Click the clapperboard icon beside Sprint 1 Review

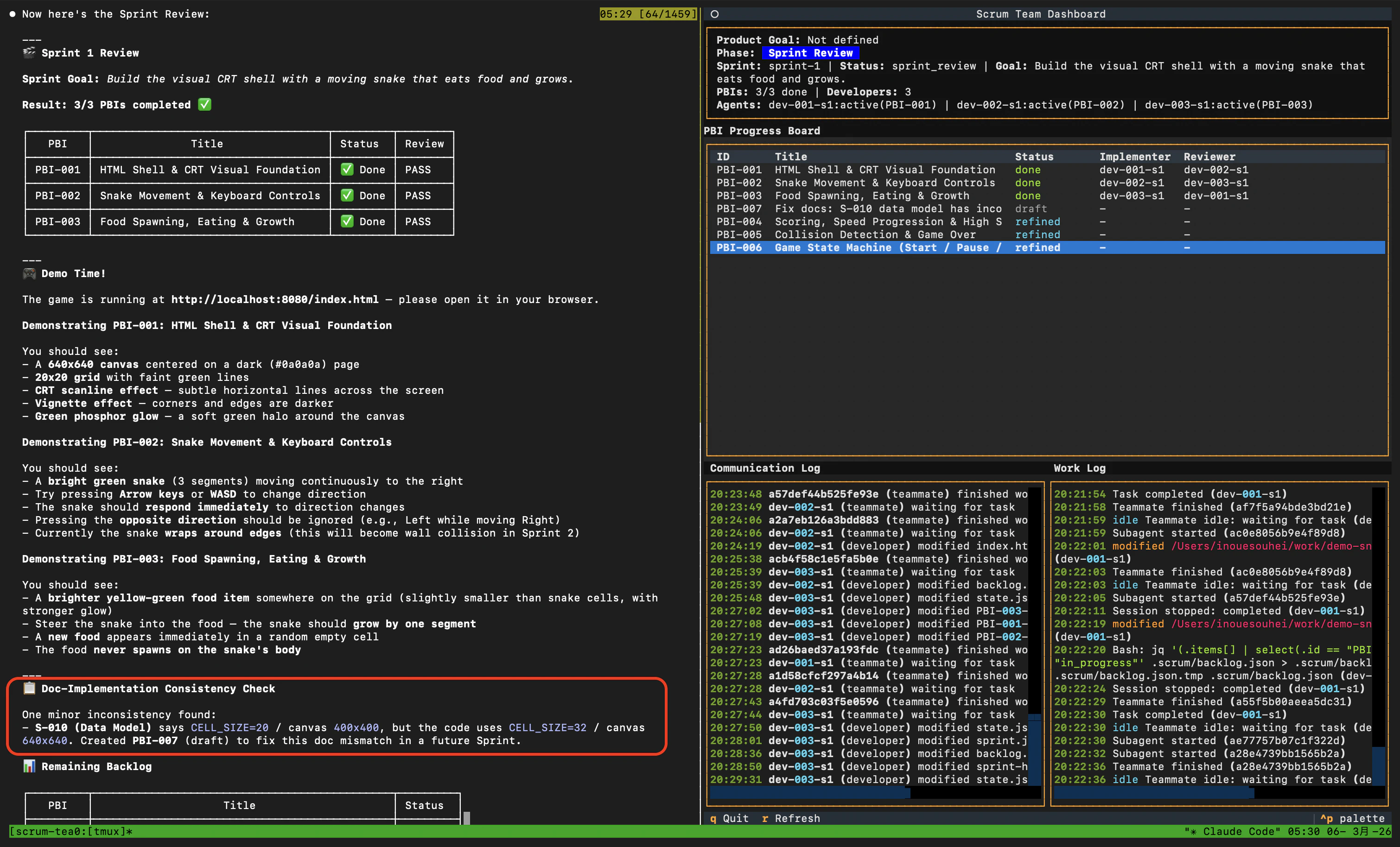[x=29, y=52]
